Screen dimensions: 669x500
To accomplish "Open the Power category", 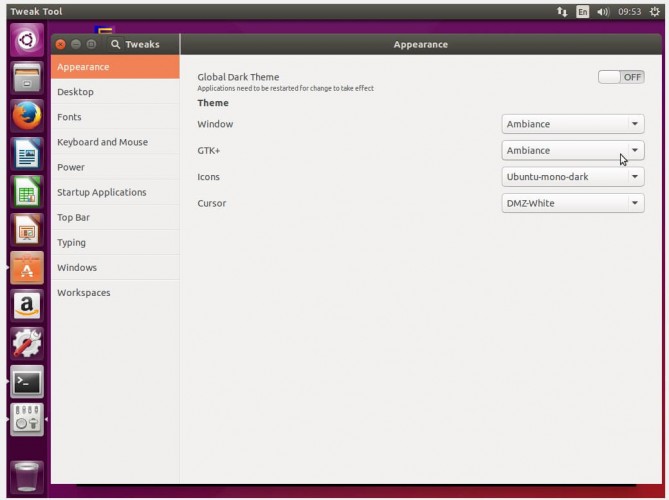I will (x=115, y=167).
